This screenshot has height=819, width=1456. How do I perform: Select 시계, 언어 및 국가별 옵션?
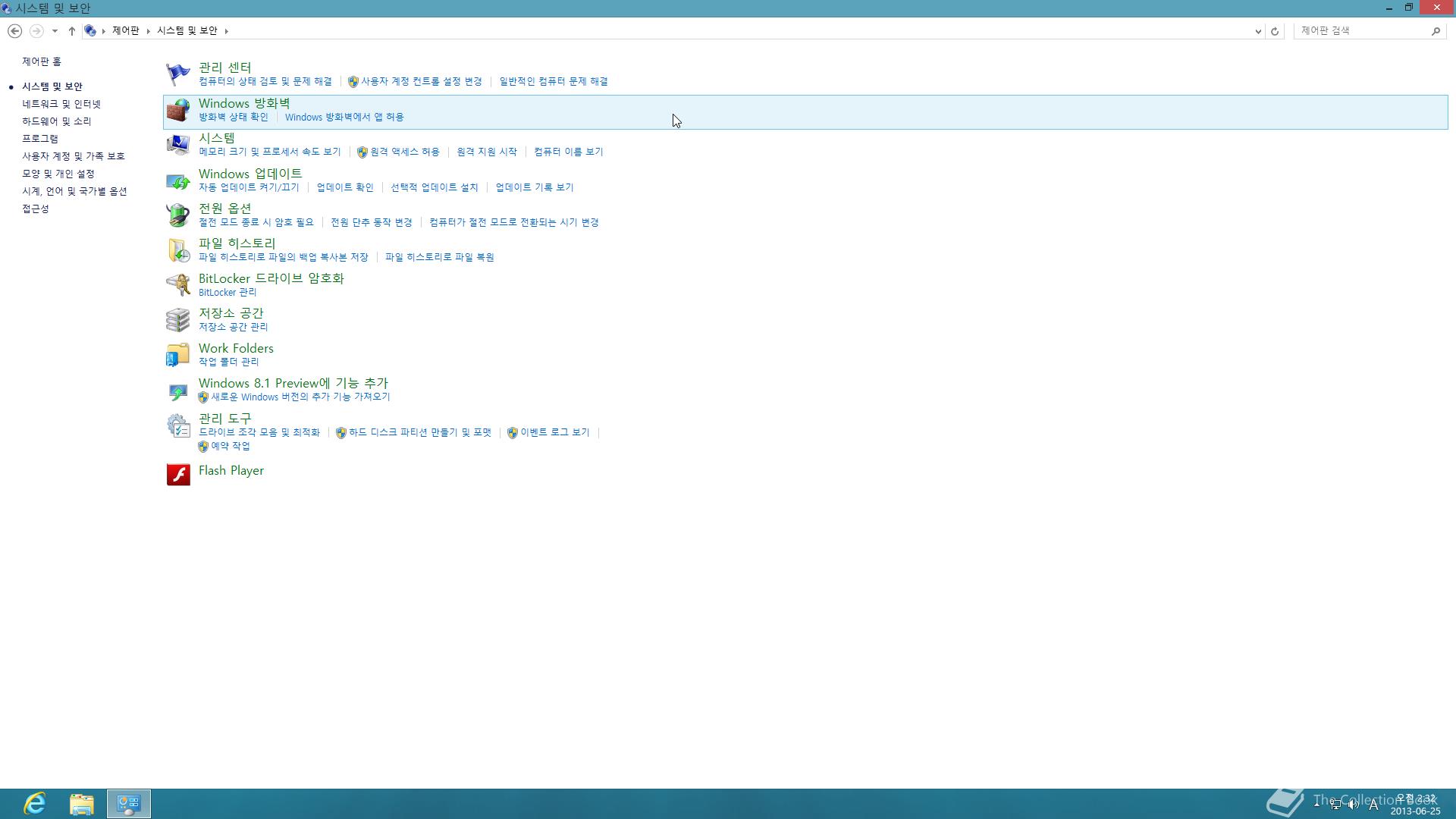pos(74,191)
